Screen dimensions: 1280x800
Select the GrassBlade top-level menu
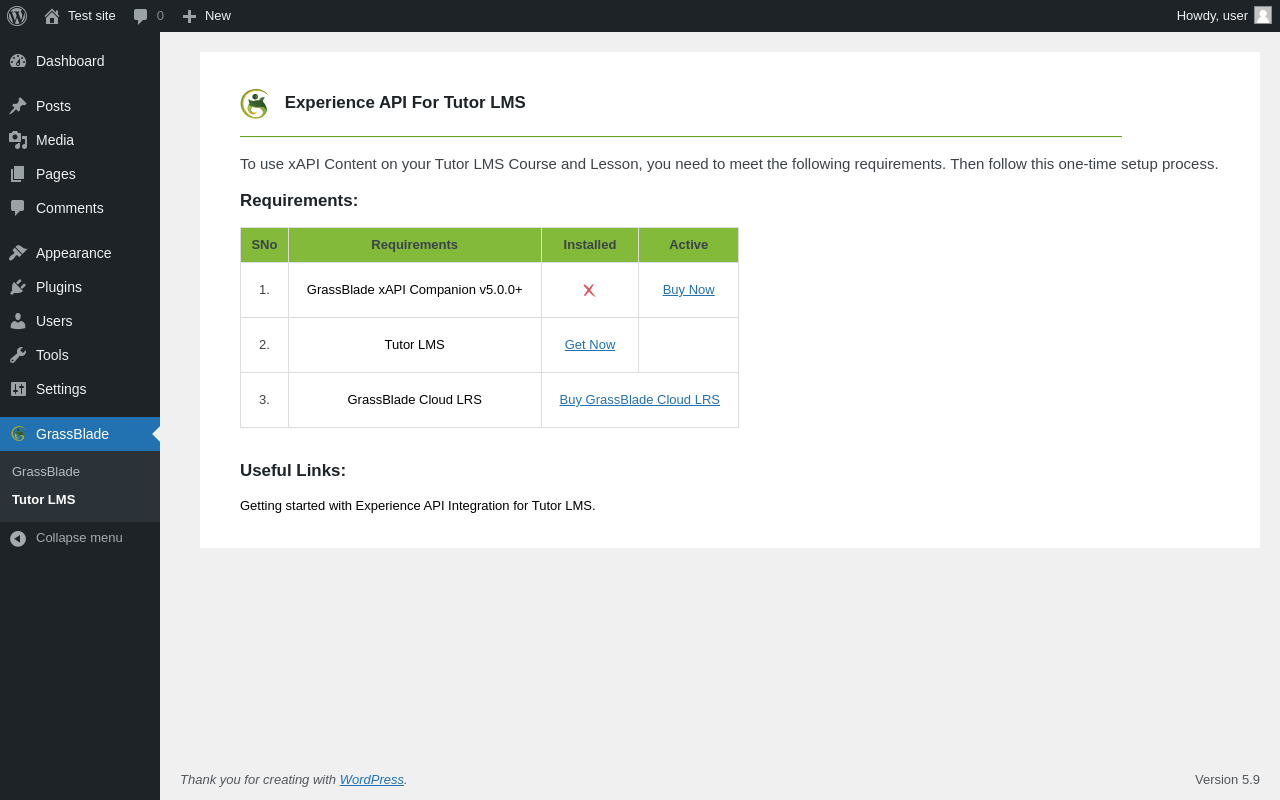pos(80,434)
